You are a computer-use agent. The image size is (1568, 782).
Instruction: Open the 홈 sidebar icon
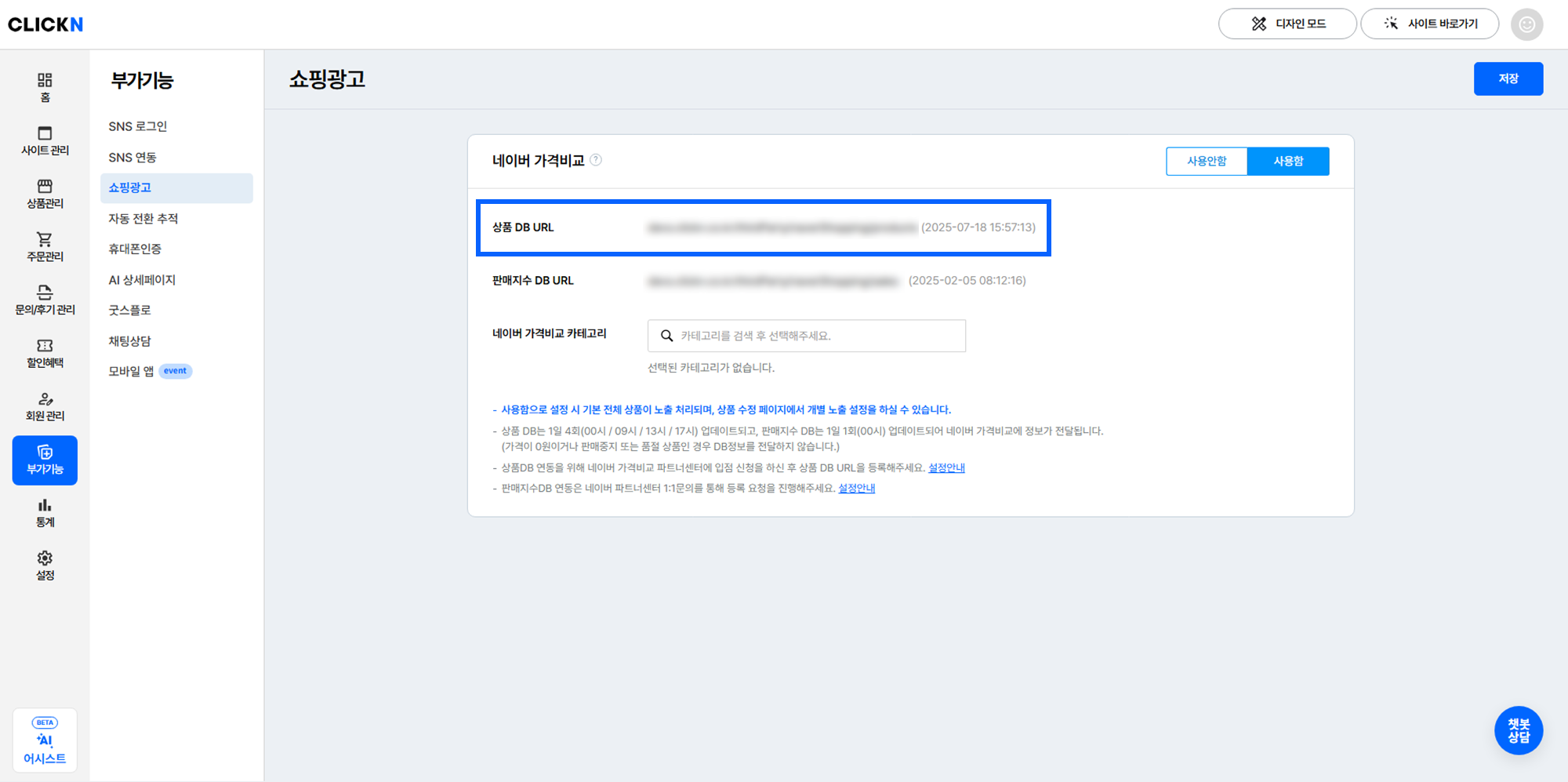coord(45,87)
